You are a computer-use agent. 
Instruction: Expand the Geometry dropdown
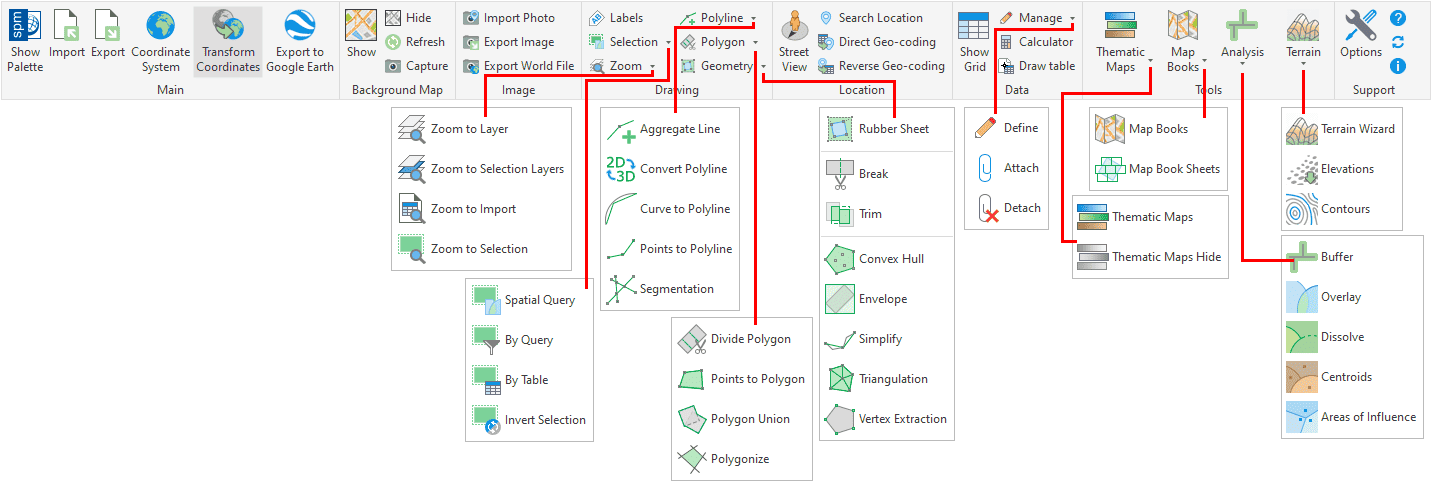point(763,67)
